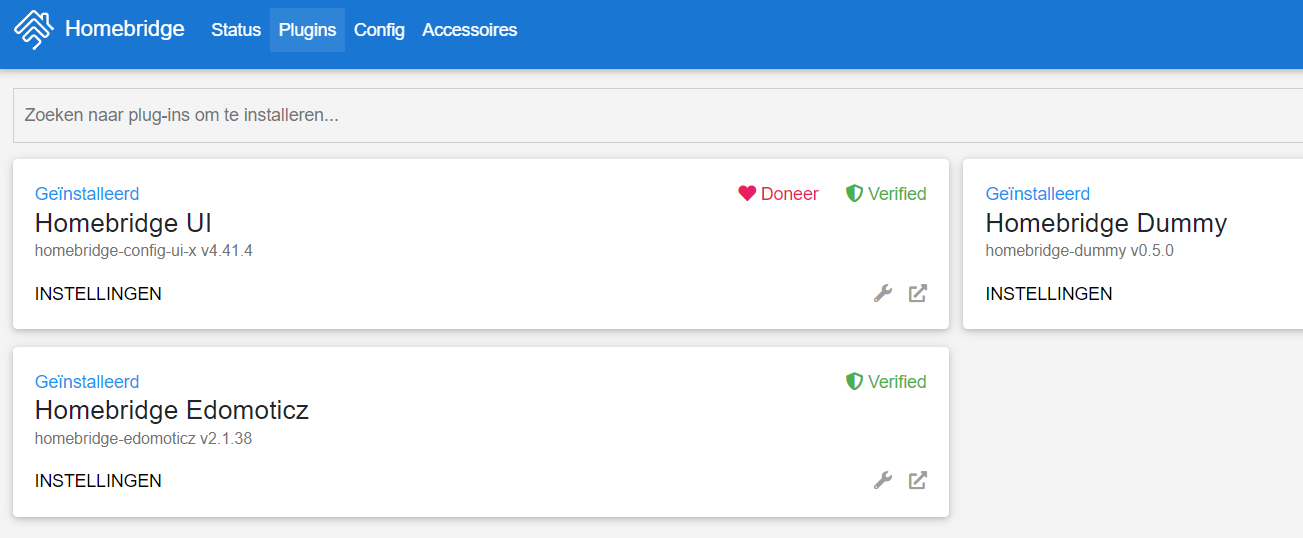Open INSTELLINGEN for Homebridge Dummy
This screenshot has height=538, width=1303.
(1048, 293)
